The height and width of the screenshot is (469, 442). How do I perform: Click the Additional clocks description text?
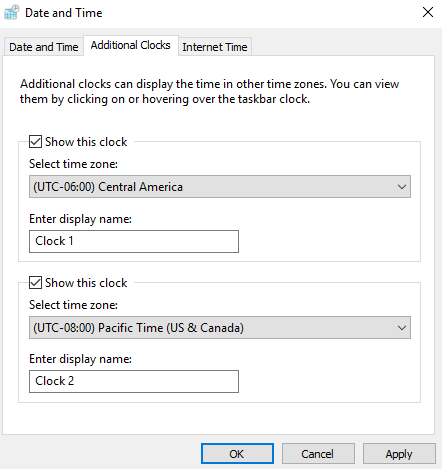[209, 92]
